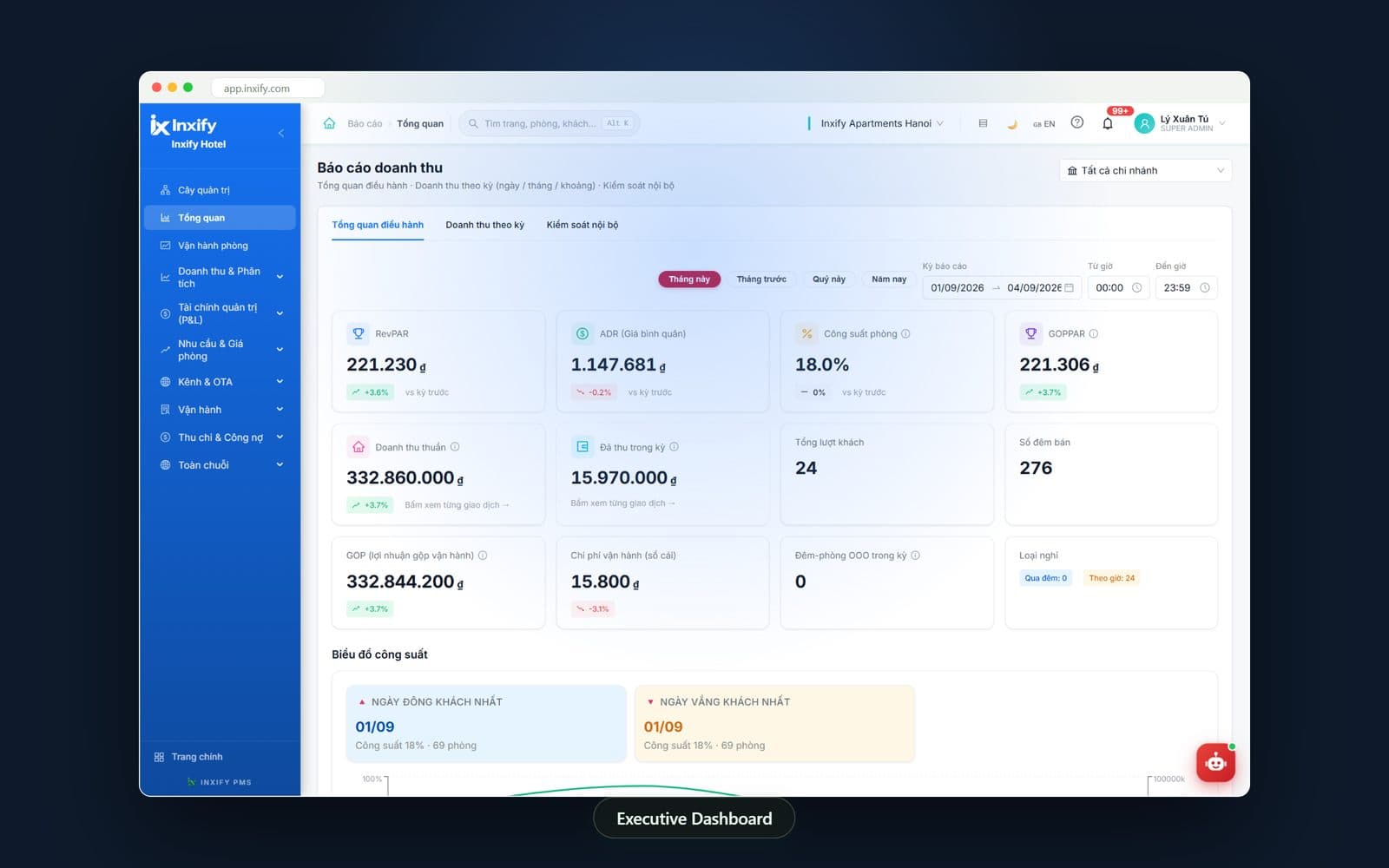Click the Từ giờ 00:00 time field
Image resolution: width=1389 pixels, height=868 pixels.
click(x=1118, y=288)
